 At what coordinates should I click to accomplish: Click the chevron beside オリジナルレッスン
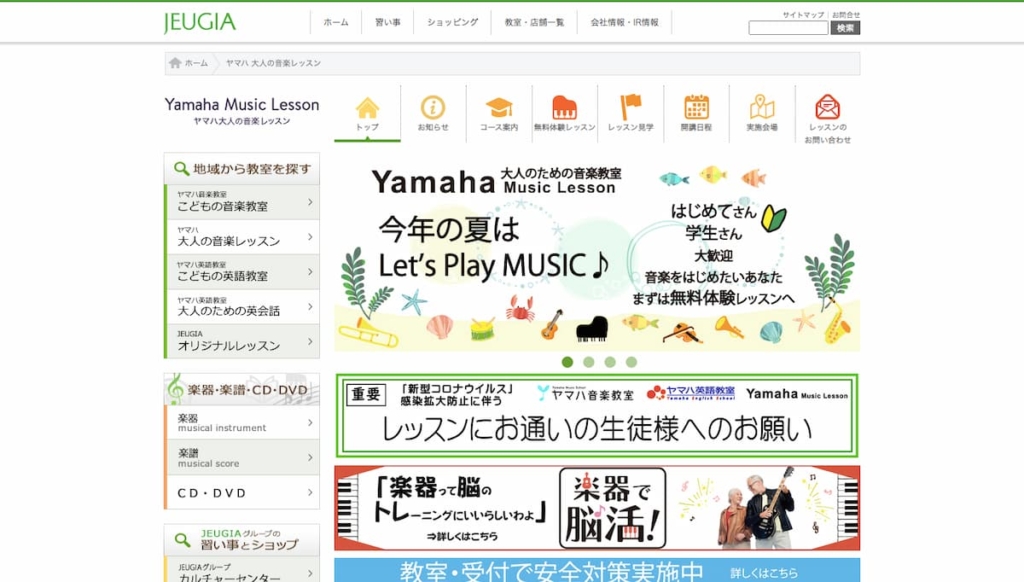coord(310,341)
